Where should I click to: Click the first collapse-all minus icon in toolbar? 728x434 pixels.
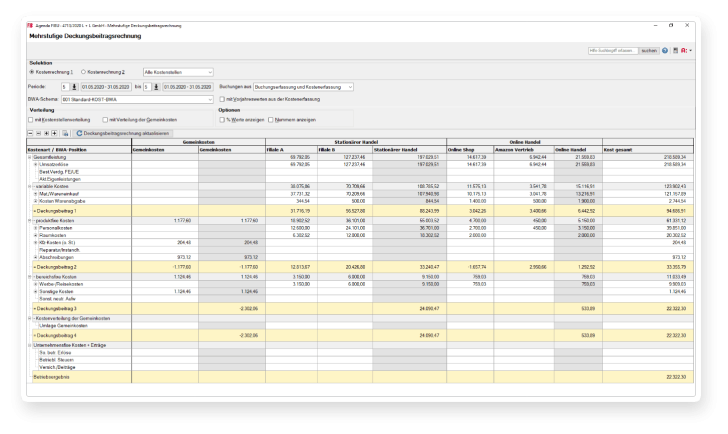pyautogui.click(x=32, y=132)
